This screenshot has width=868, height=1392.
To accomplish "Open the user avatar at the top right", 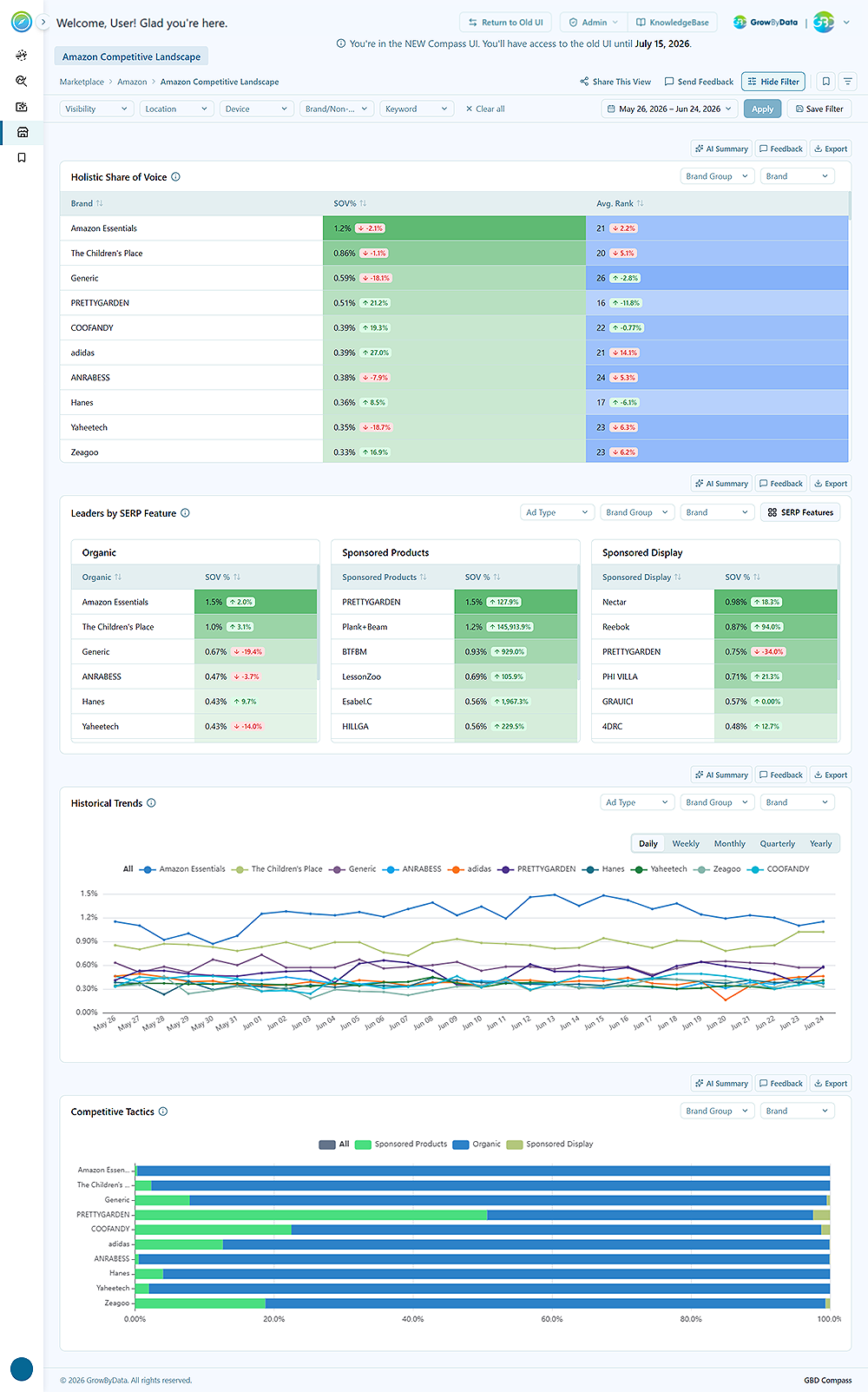I will click(824, 23).
